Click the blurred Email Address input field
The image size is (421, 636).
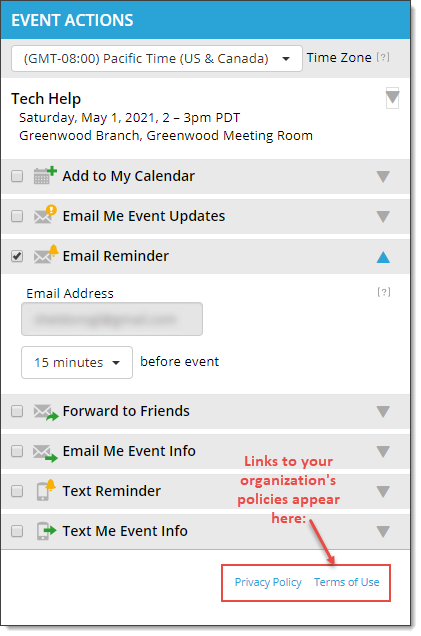click(x=112, y=319)
